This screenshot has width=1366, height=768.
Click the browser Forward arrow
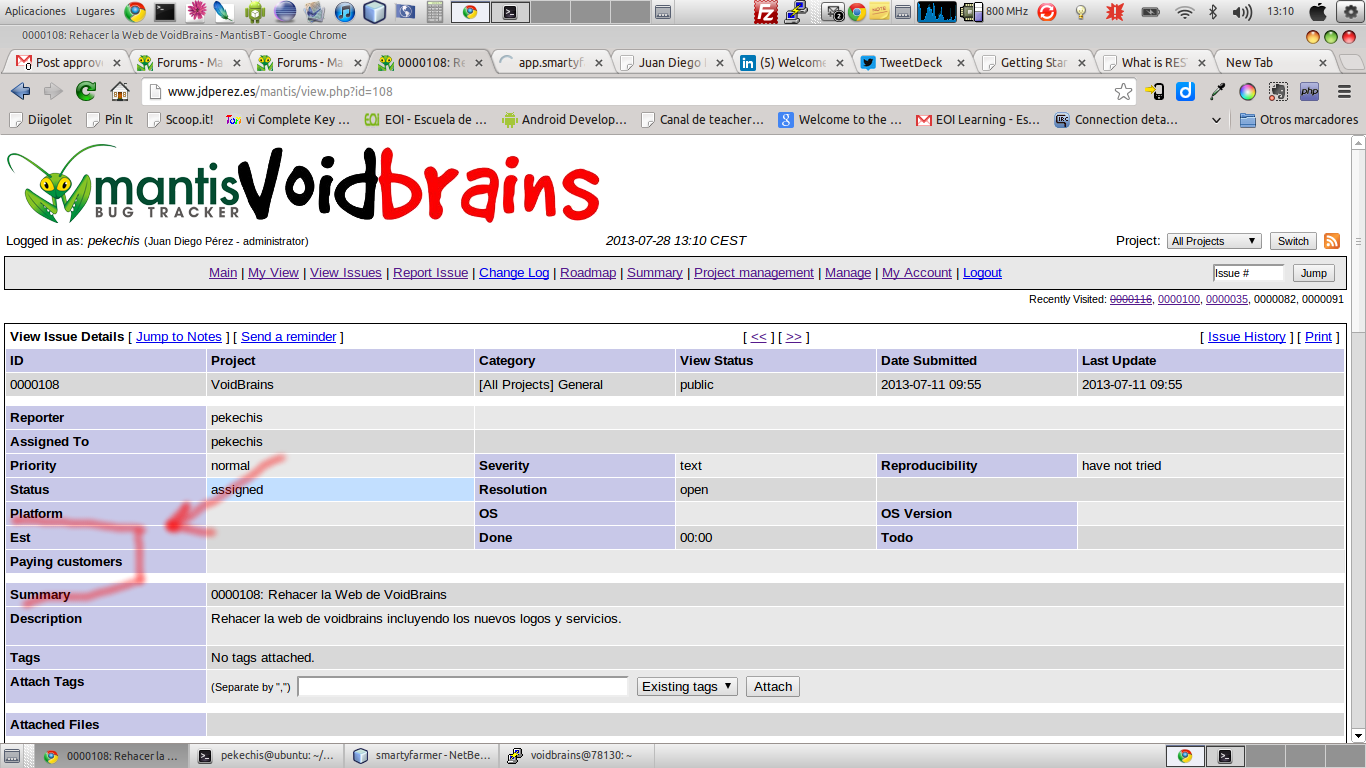coord(53,91)
